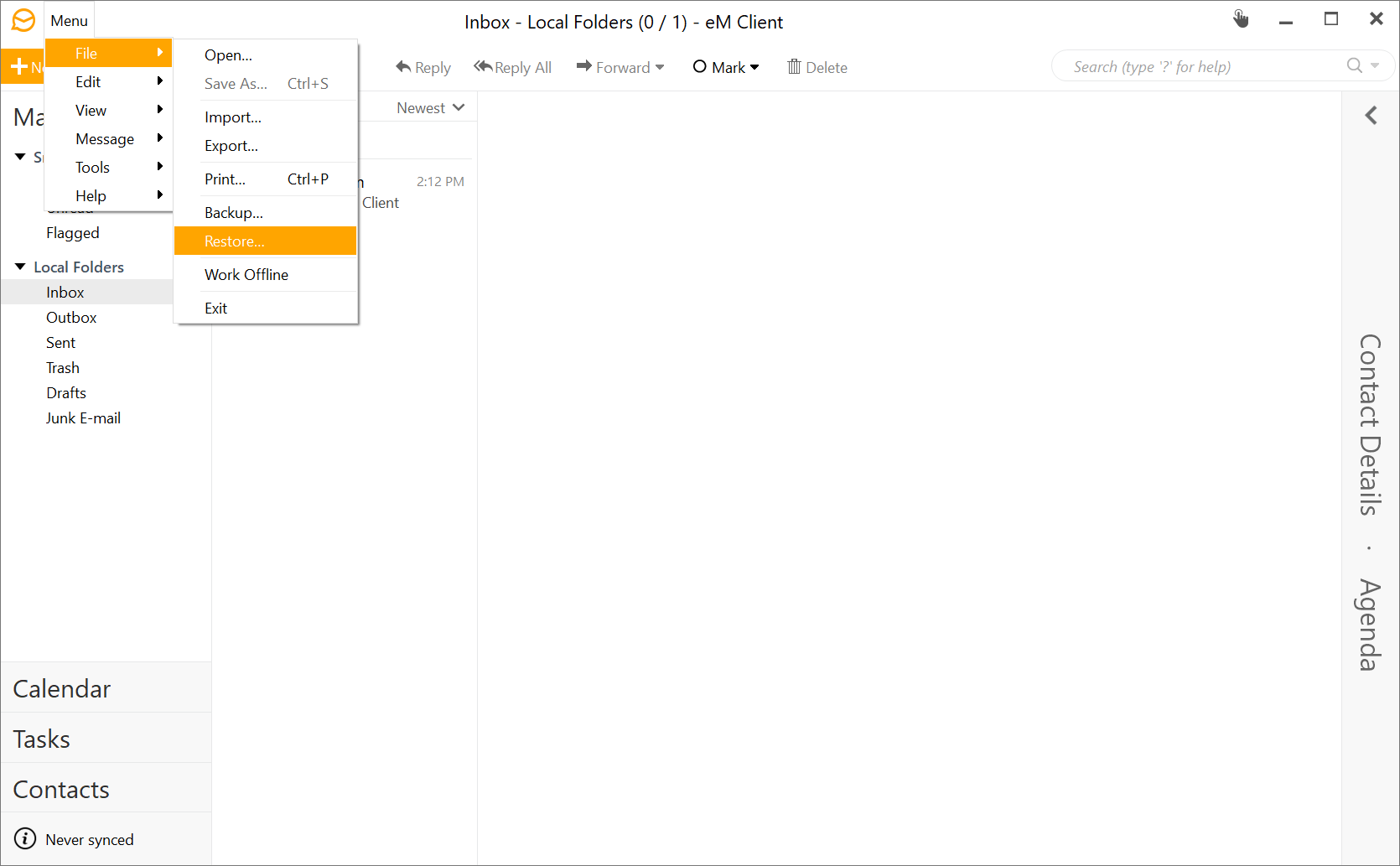Open the Sent folder

coord(60,342)
